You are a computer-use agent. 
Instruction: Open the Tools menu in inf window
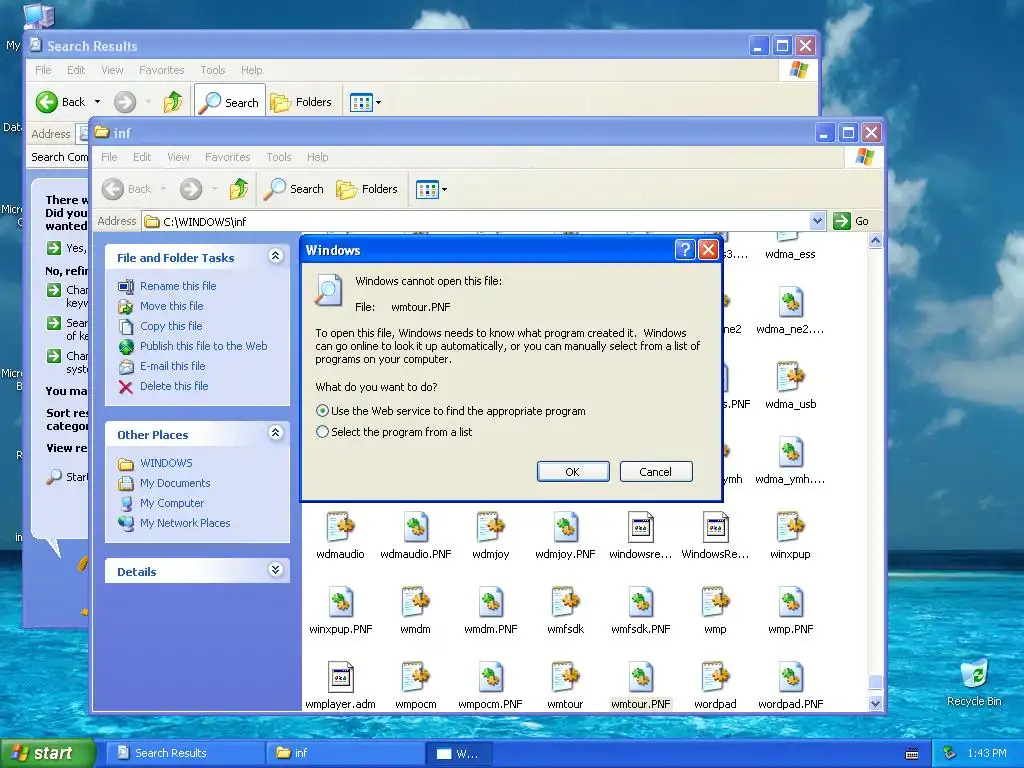(278, 157)
